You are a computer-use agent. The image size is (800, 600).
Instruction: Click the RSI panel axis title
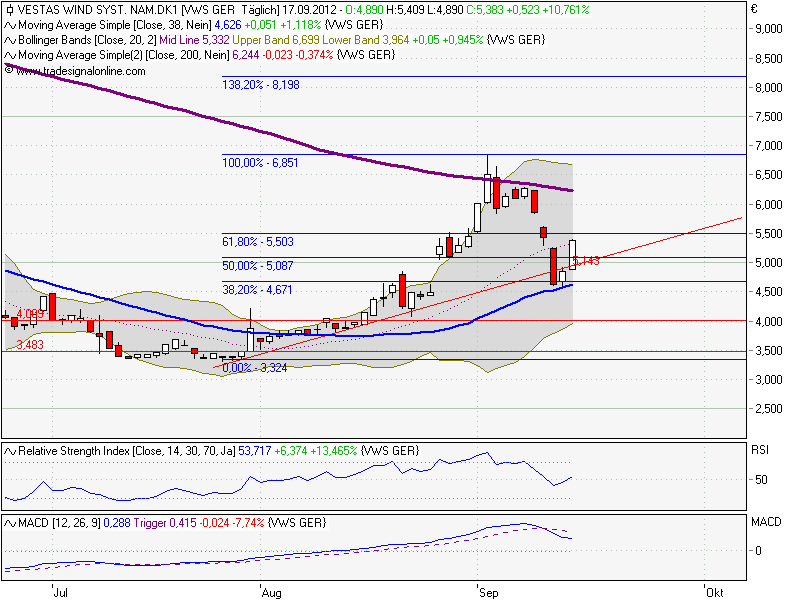[x=760, y=450]
